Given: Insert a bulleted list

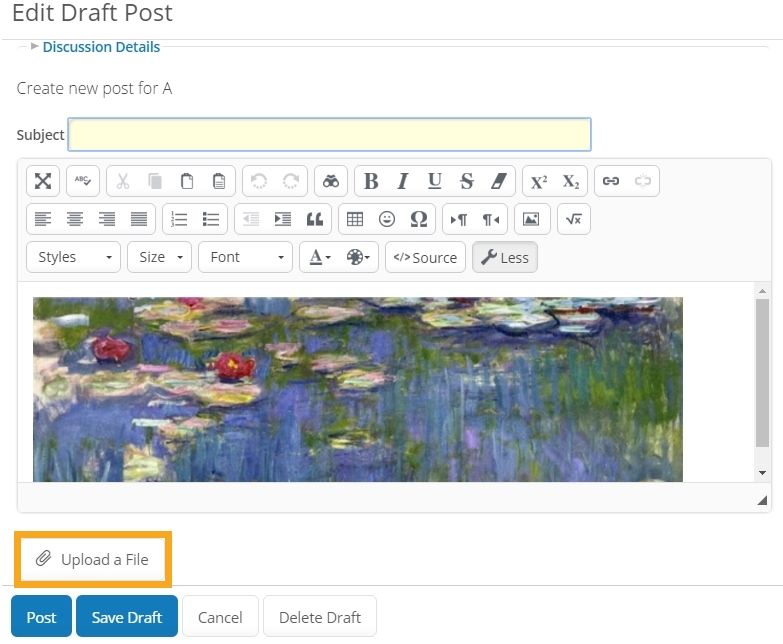Looking at the screenshot, I should pyautogui.click(x=211, y=219).
